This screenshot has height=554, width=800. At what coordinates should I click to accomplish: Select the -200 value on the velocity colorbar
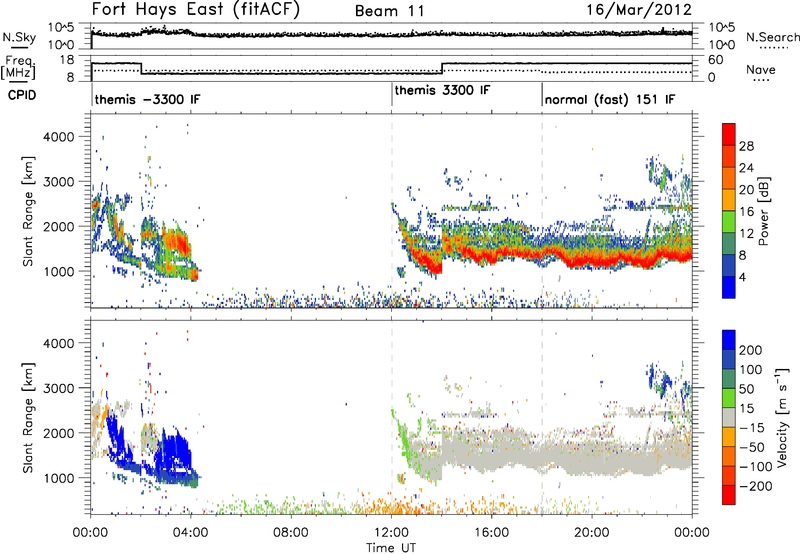pos(756,486)
